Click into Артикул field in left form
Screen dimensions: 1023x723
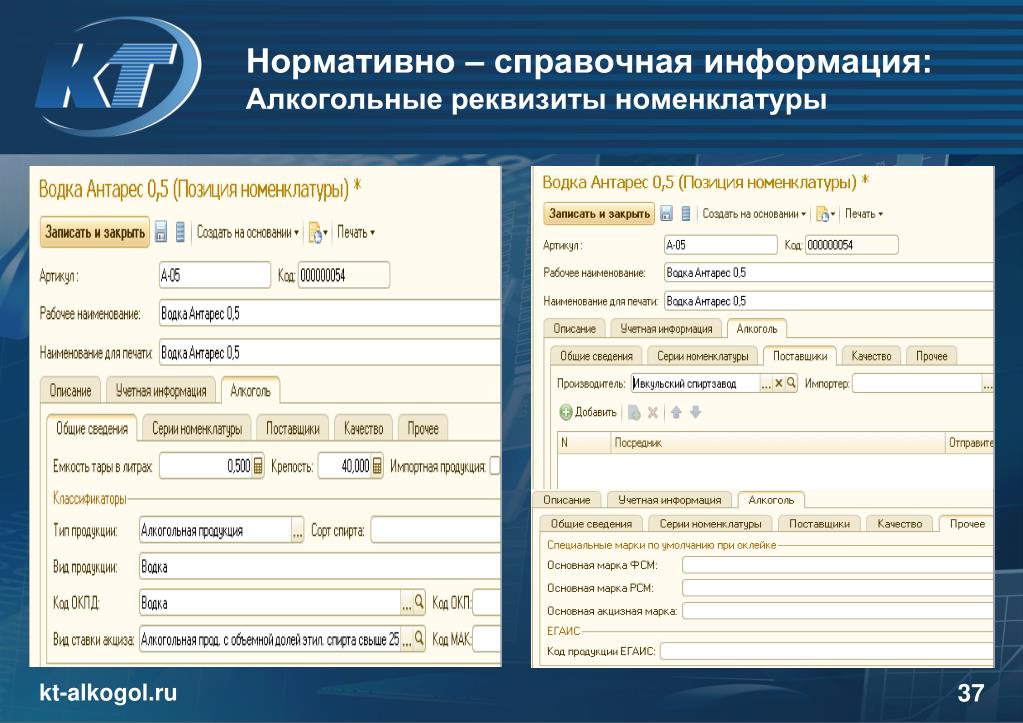point(215,275)
